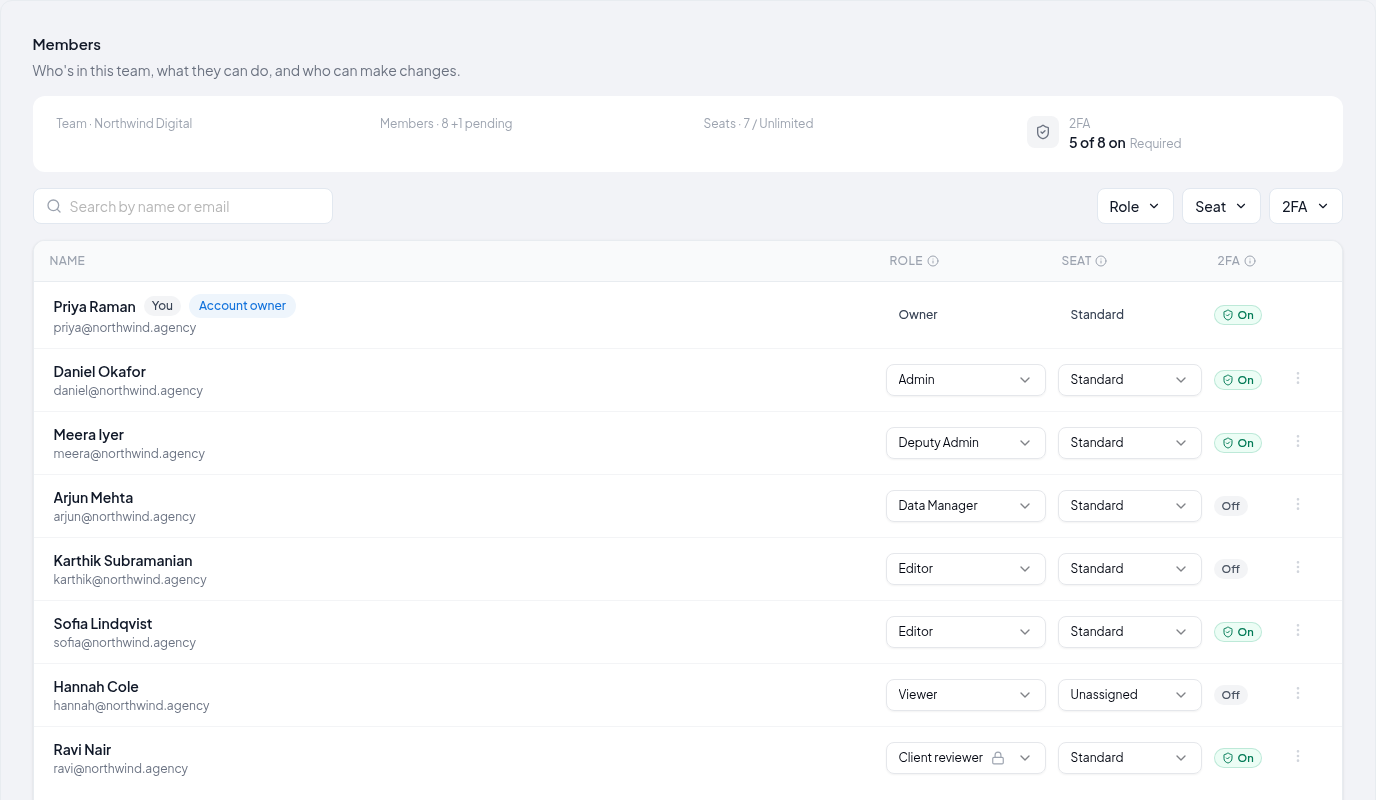1376x800 pixels.
Task: Click the 2FA column info icon
Action: click(x=1250, y=261)
